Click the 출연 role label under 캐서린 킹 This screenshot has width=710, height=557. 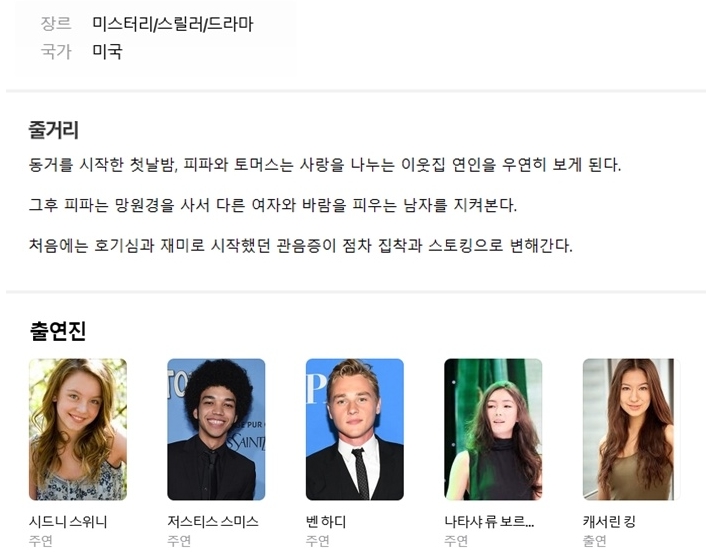click(x=595, y=541)
